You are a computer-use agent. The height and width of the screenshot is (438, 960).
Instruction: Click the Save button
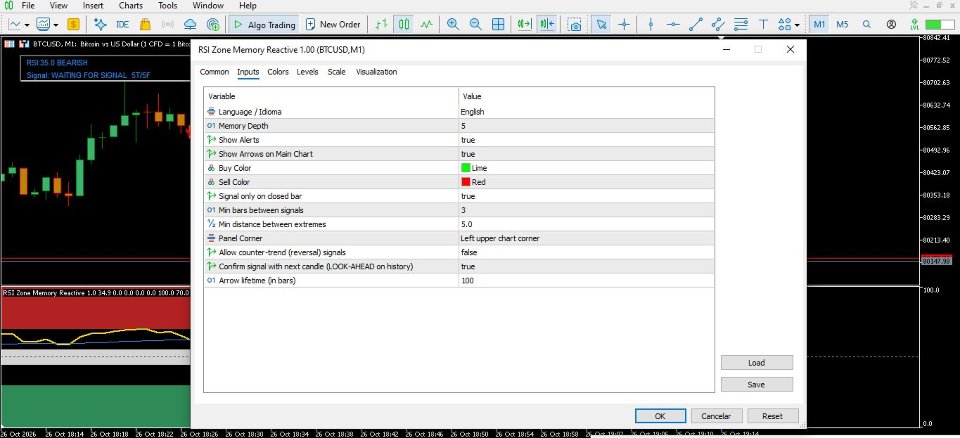(757, 385)
